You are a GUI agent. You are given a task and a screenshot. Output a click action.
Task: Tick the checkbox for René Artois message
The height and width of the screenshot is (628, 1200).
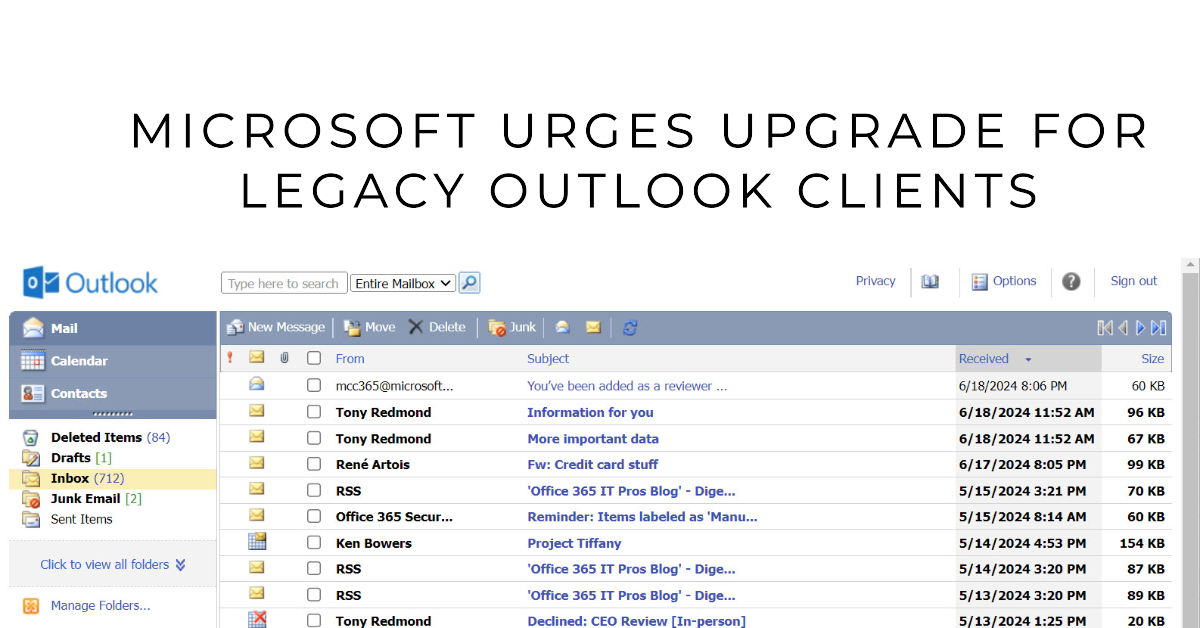click(x=314, y=464)
